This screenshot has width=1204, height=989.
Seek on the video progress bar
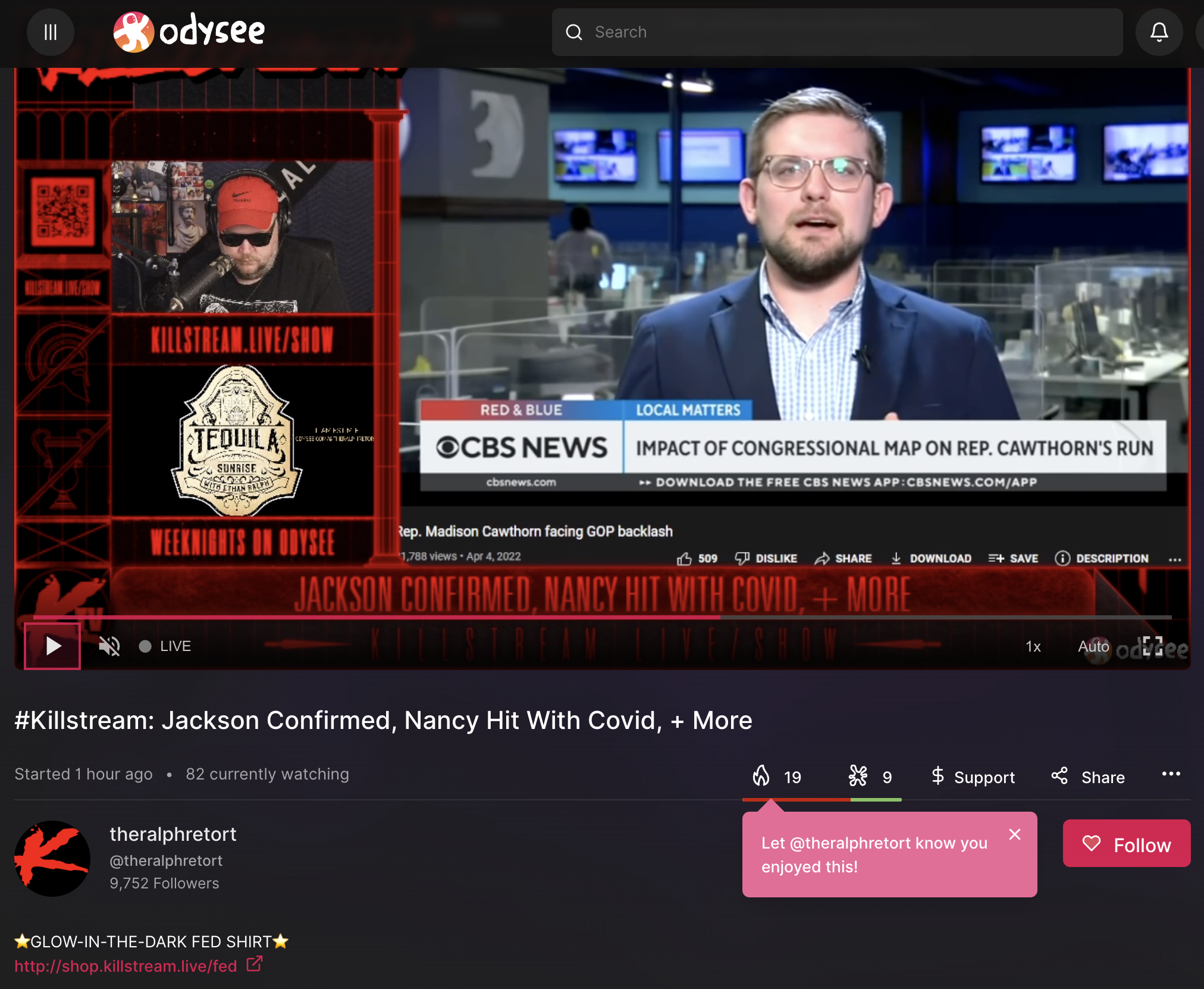[x=602, y=618]
